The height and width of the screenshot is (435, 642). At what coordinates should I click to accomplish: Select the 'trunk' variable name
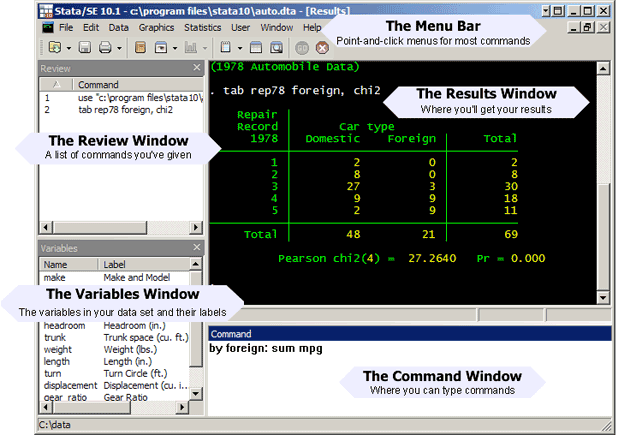tap(55, 338)
